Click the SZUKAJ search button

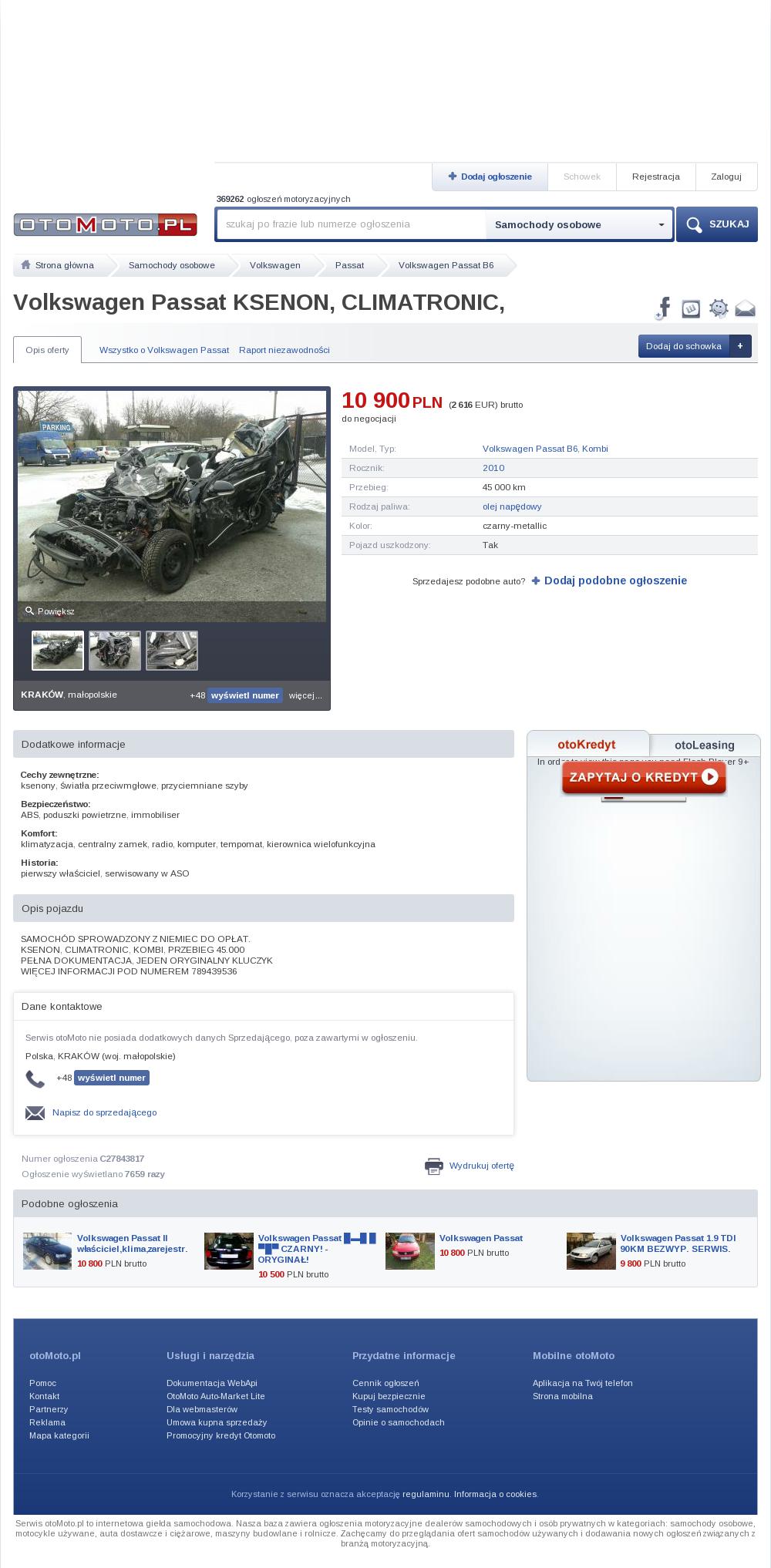pos(717,224)
